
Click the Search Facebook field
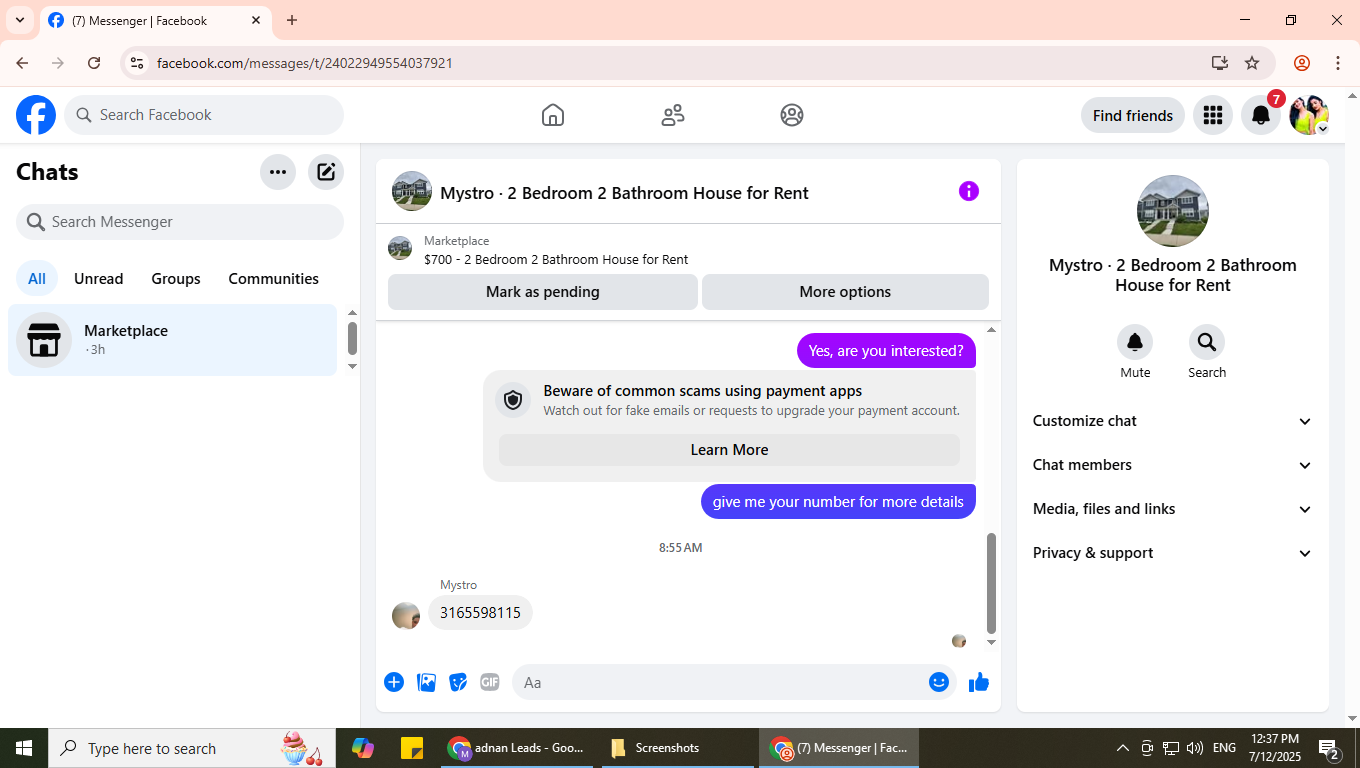(x=204, y=115)
